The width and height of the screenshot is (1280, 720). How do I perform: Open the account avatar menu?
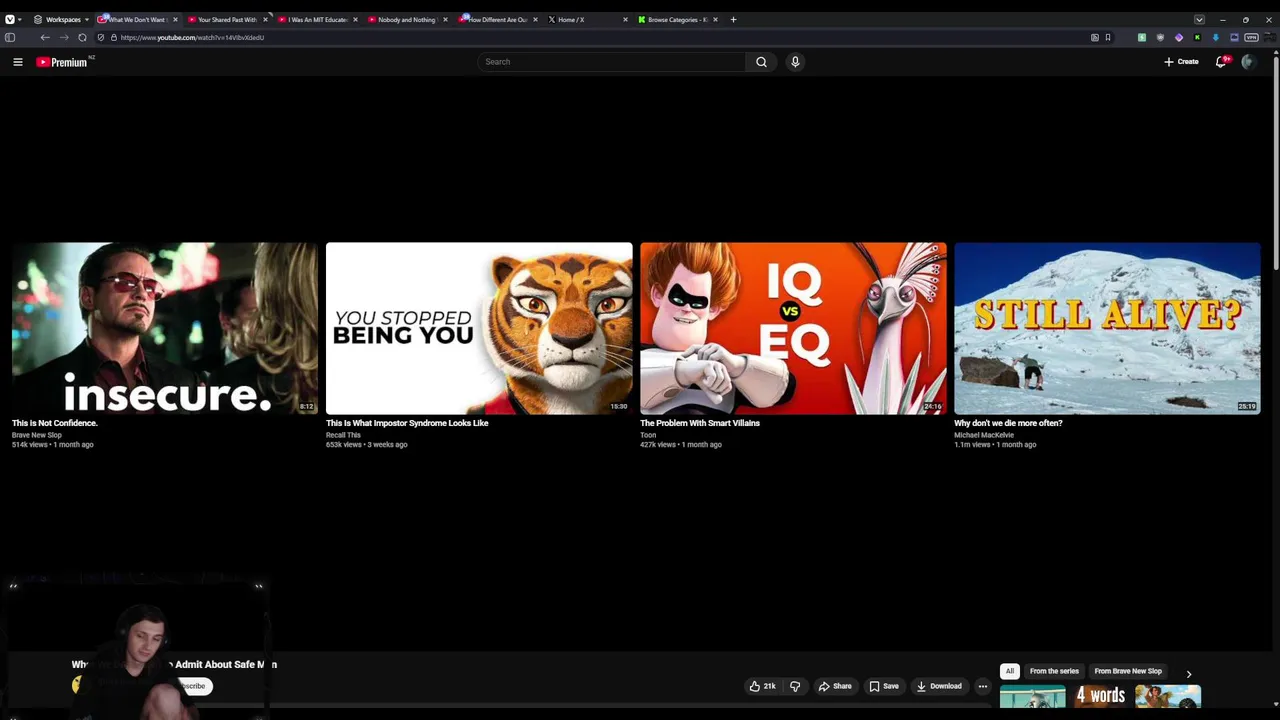pyautogui.click(x=1248, y=62)
